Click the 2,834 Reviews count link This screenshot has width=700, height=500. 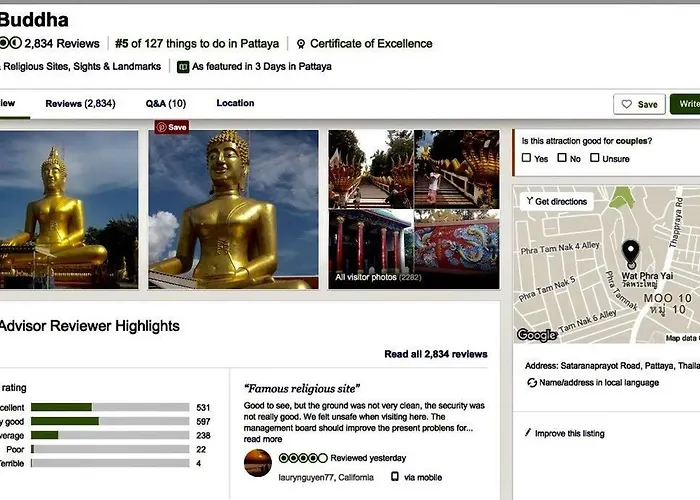62,44
